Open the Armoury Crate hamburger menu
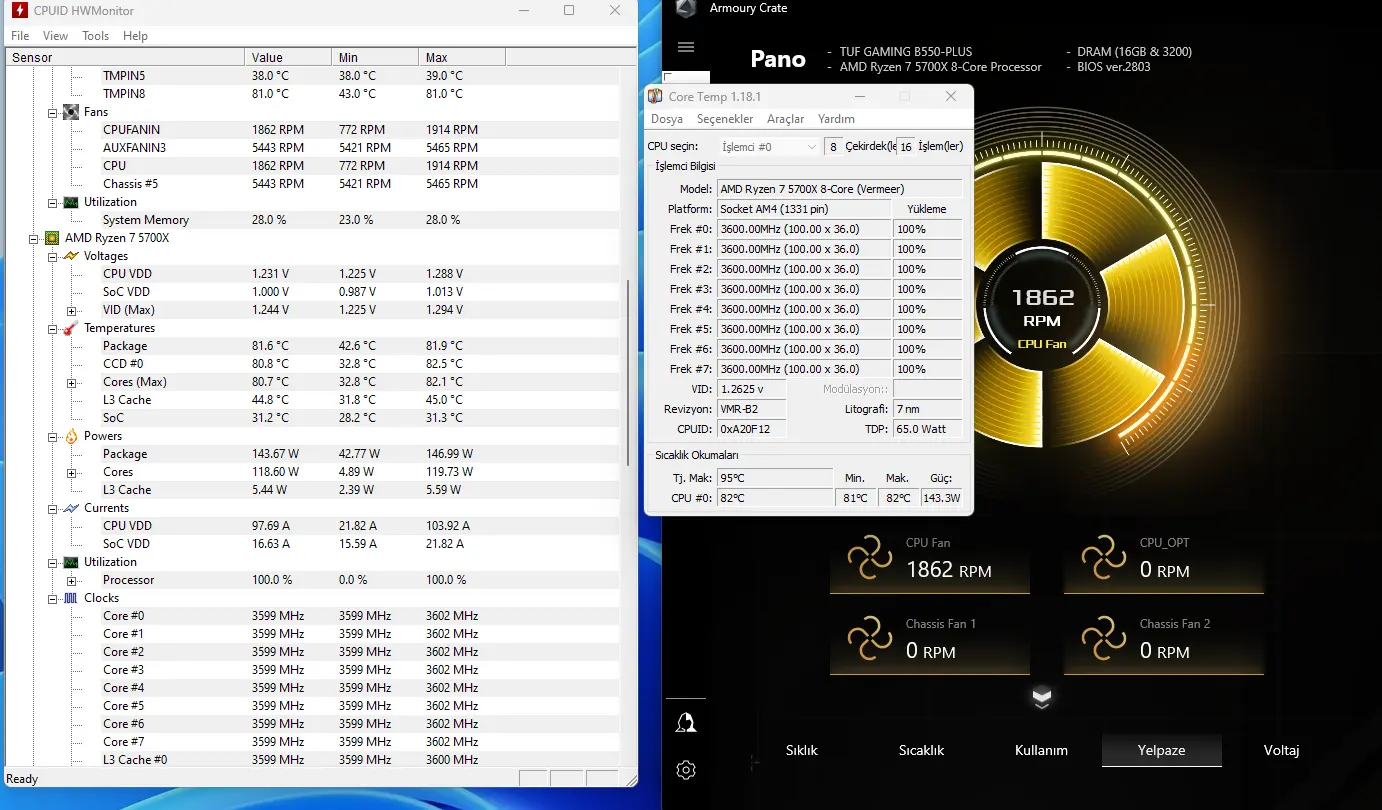 pyautogui.click(x=686, y=47)
